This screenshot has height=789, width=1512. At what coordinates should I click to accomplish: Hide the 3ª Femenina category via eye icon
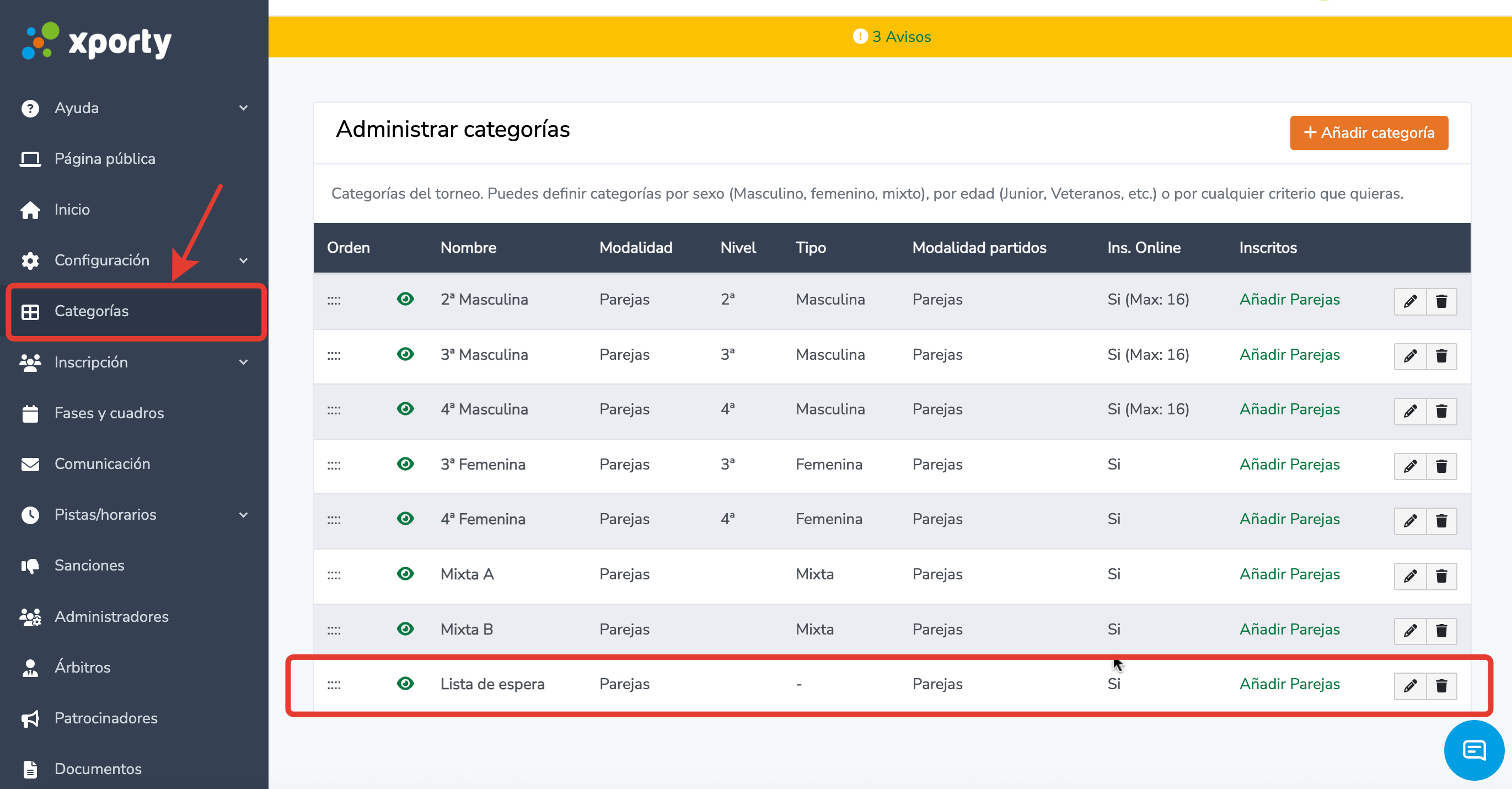(405, 464)
